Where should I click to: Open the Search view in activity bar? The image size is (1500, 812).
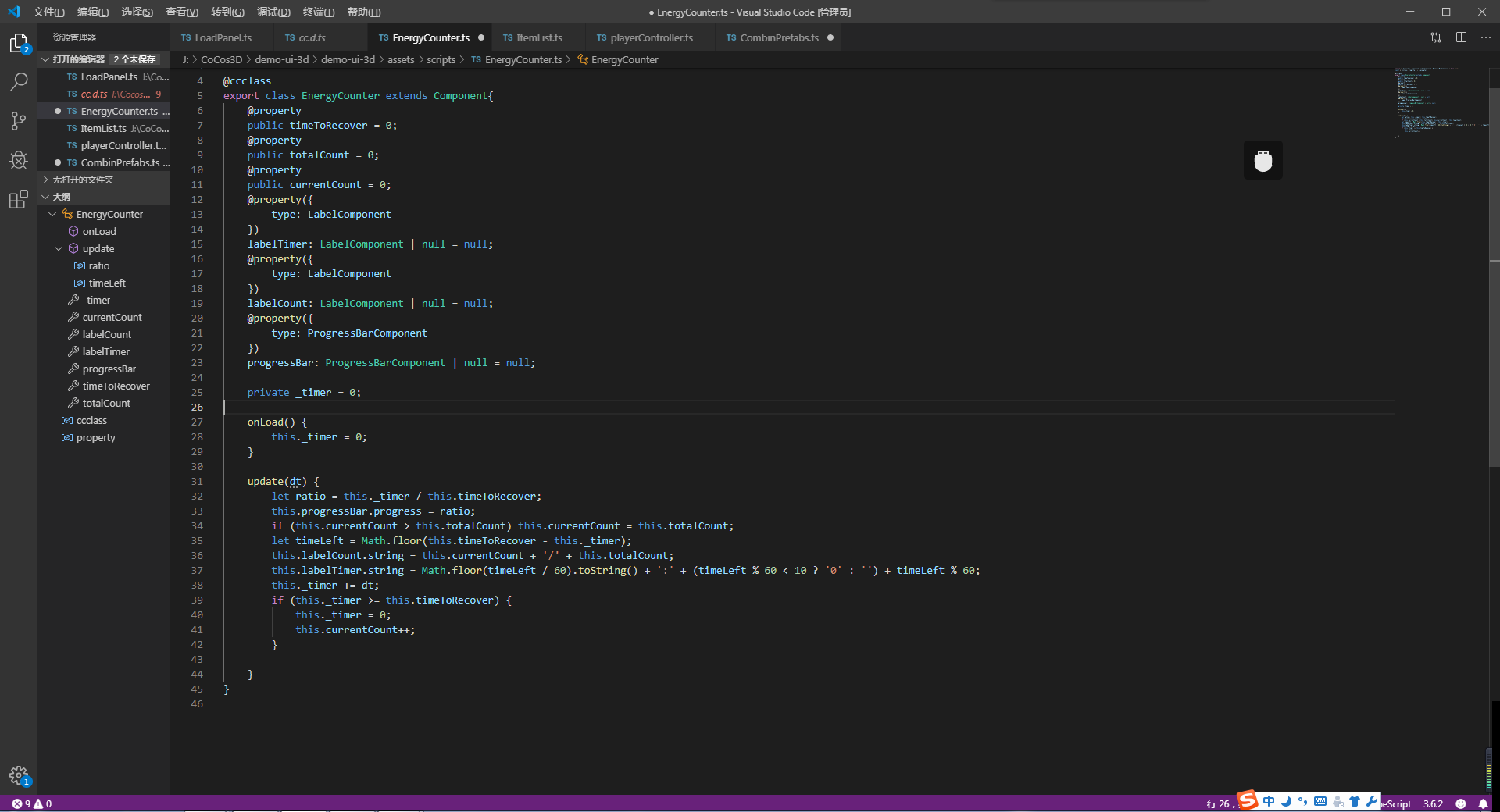[19, 81]
